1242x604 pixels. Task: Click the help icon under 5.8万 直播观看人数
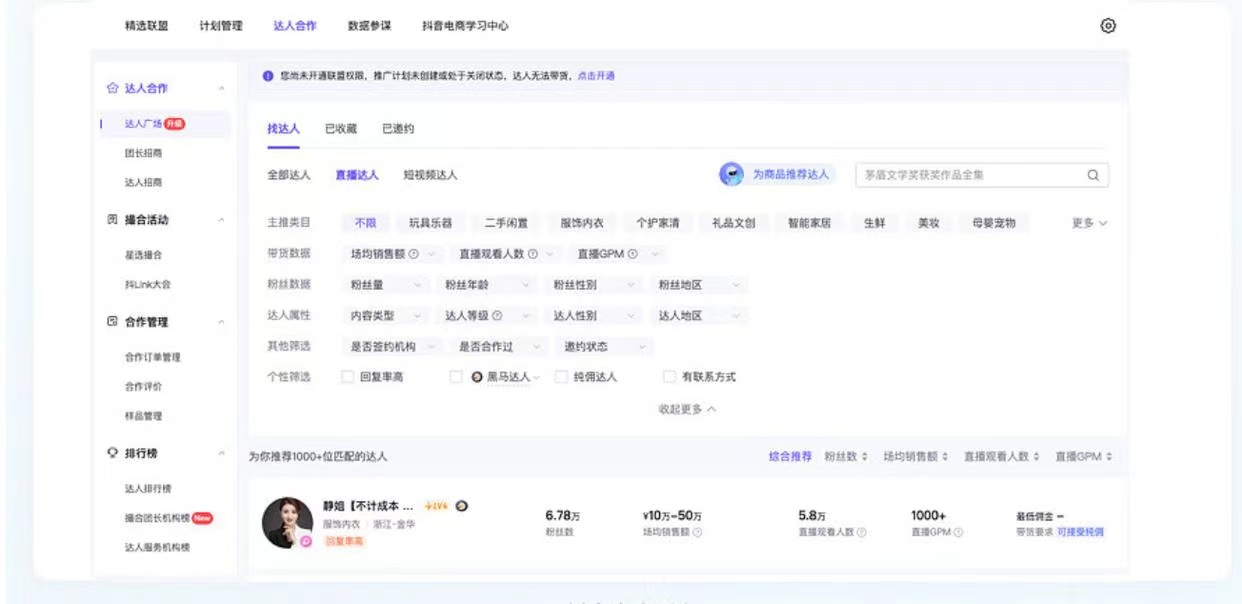tap(861, 533)
